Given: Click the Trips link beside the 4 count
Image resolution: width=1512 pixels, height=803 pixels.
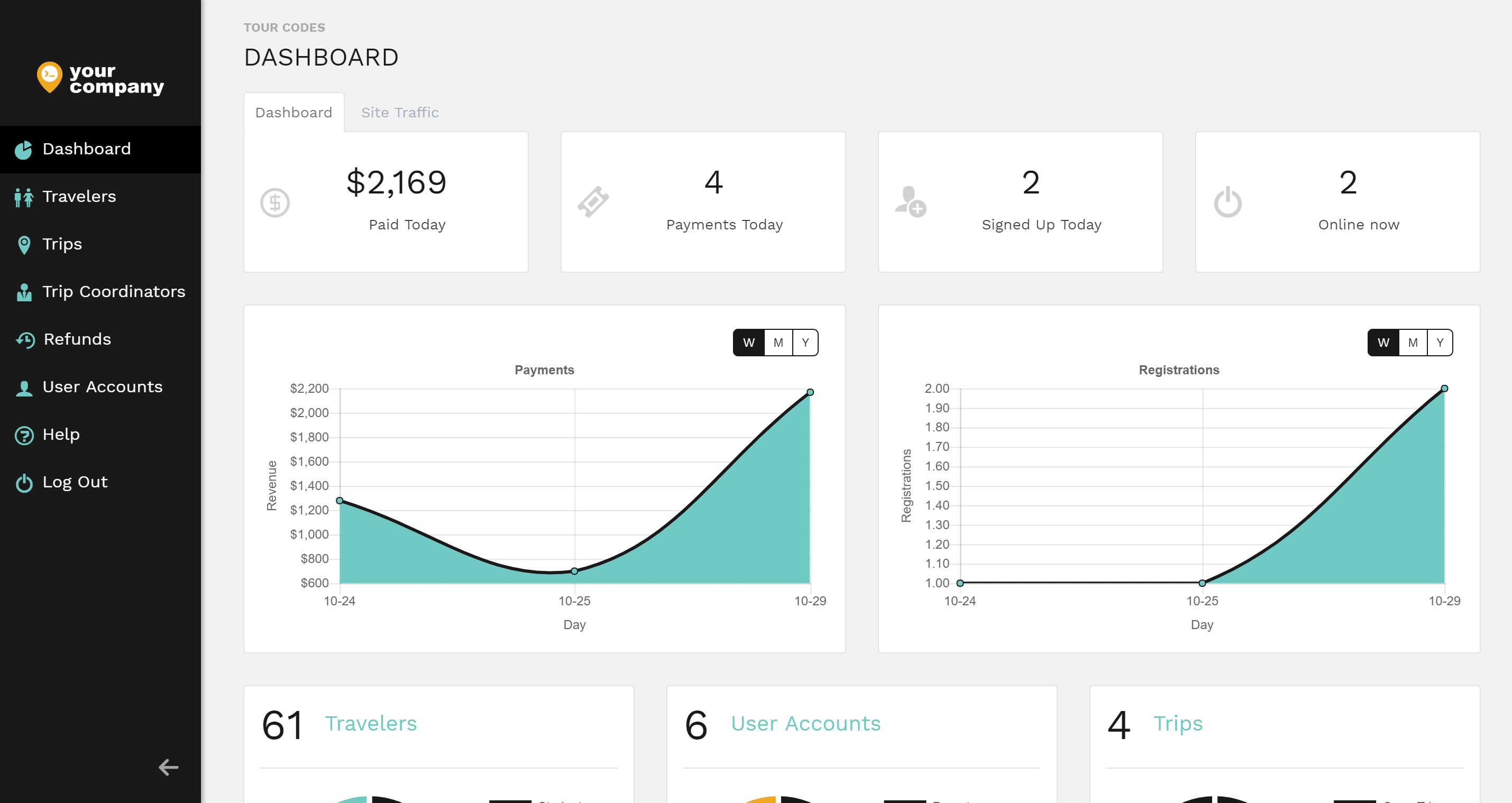Looking at the screenshot, I should click(x=1177, y=723).
